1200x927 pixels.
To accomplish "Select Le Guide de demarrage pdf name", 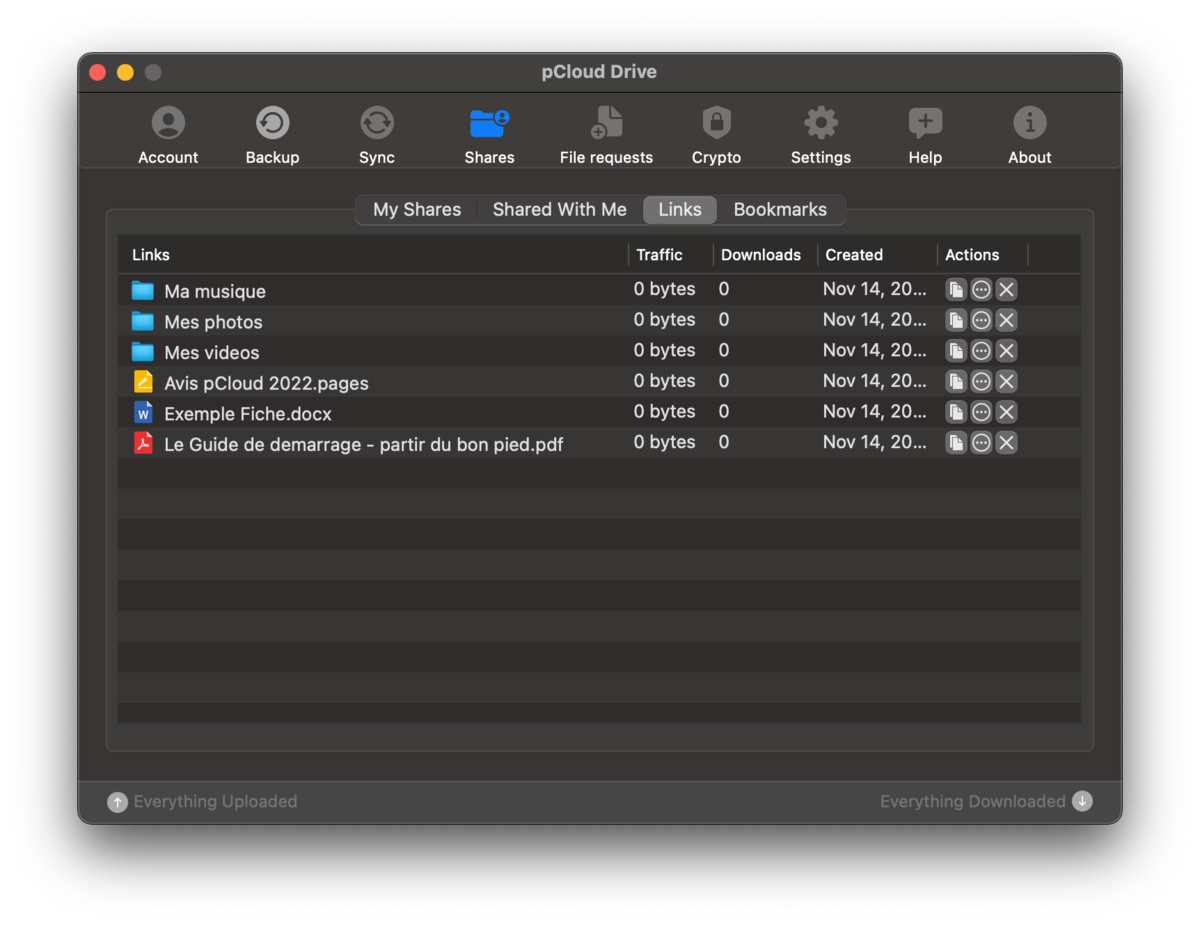I will [x=364, y=444].
